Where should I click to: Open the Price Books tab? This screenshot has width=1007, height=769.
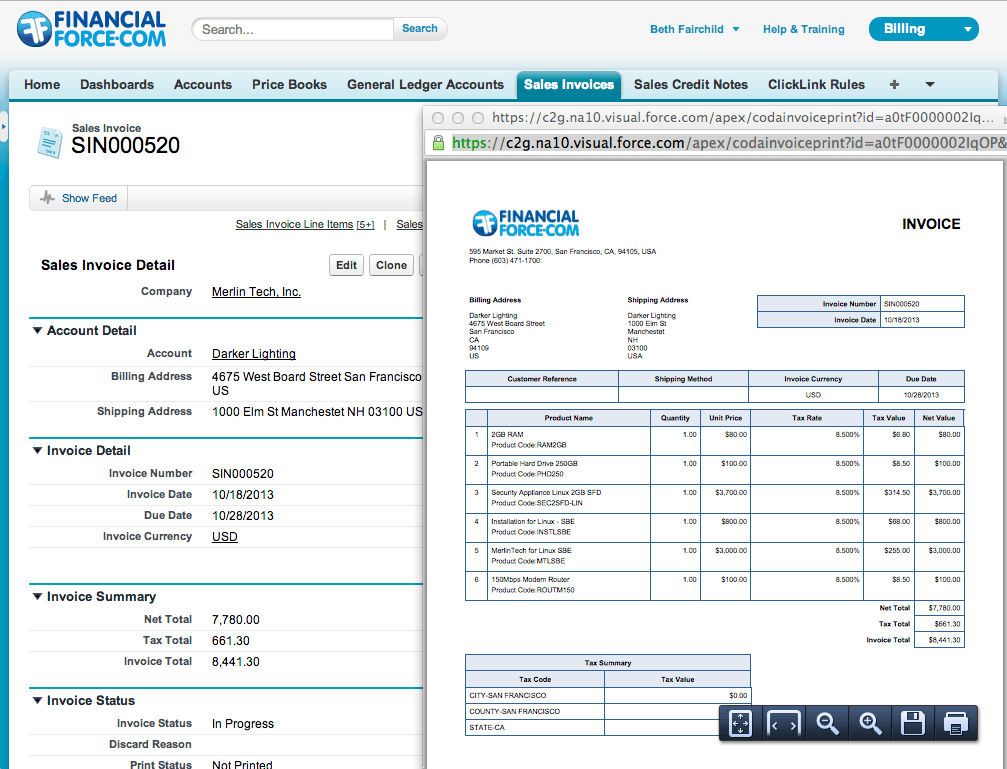coord(290,85)
